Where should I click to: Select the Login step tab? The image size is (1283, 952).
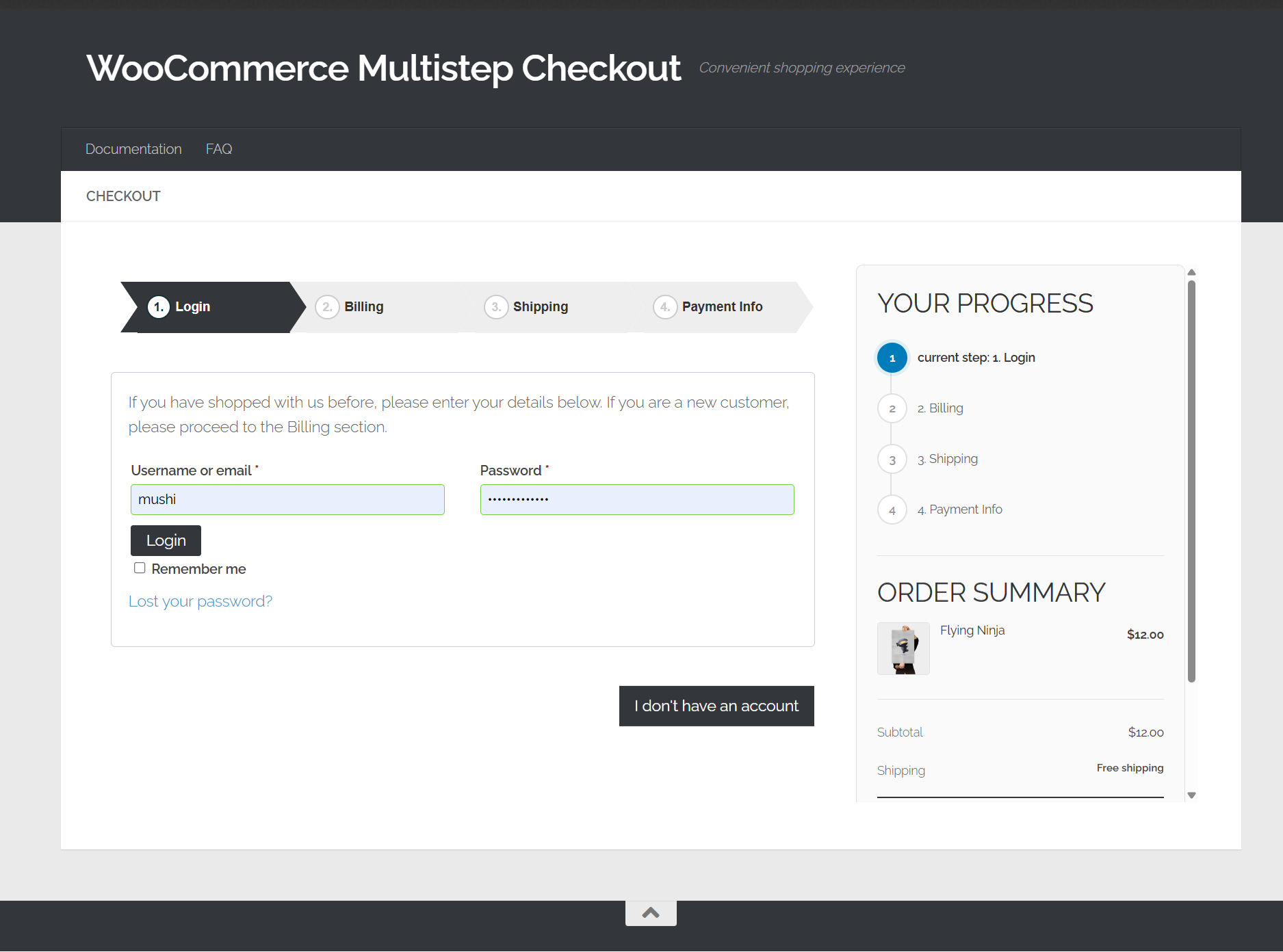point(192,307)
